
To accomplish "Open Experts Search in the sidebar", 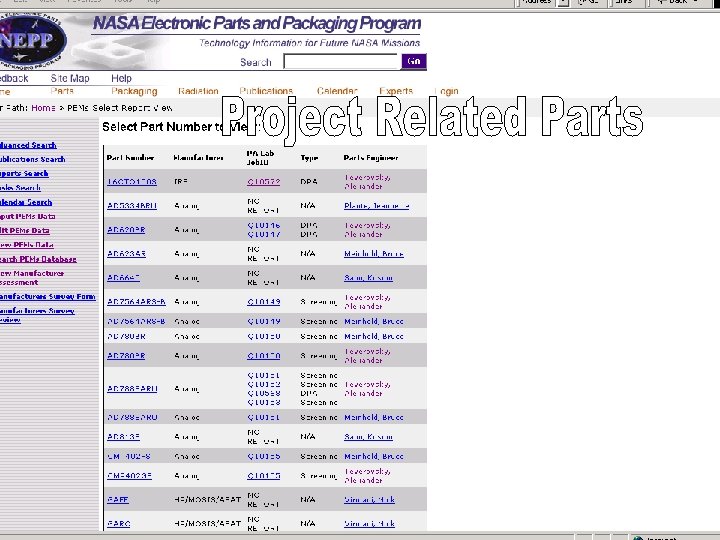I will tap(24, 174).
